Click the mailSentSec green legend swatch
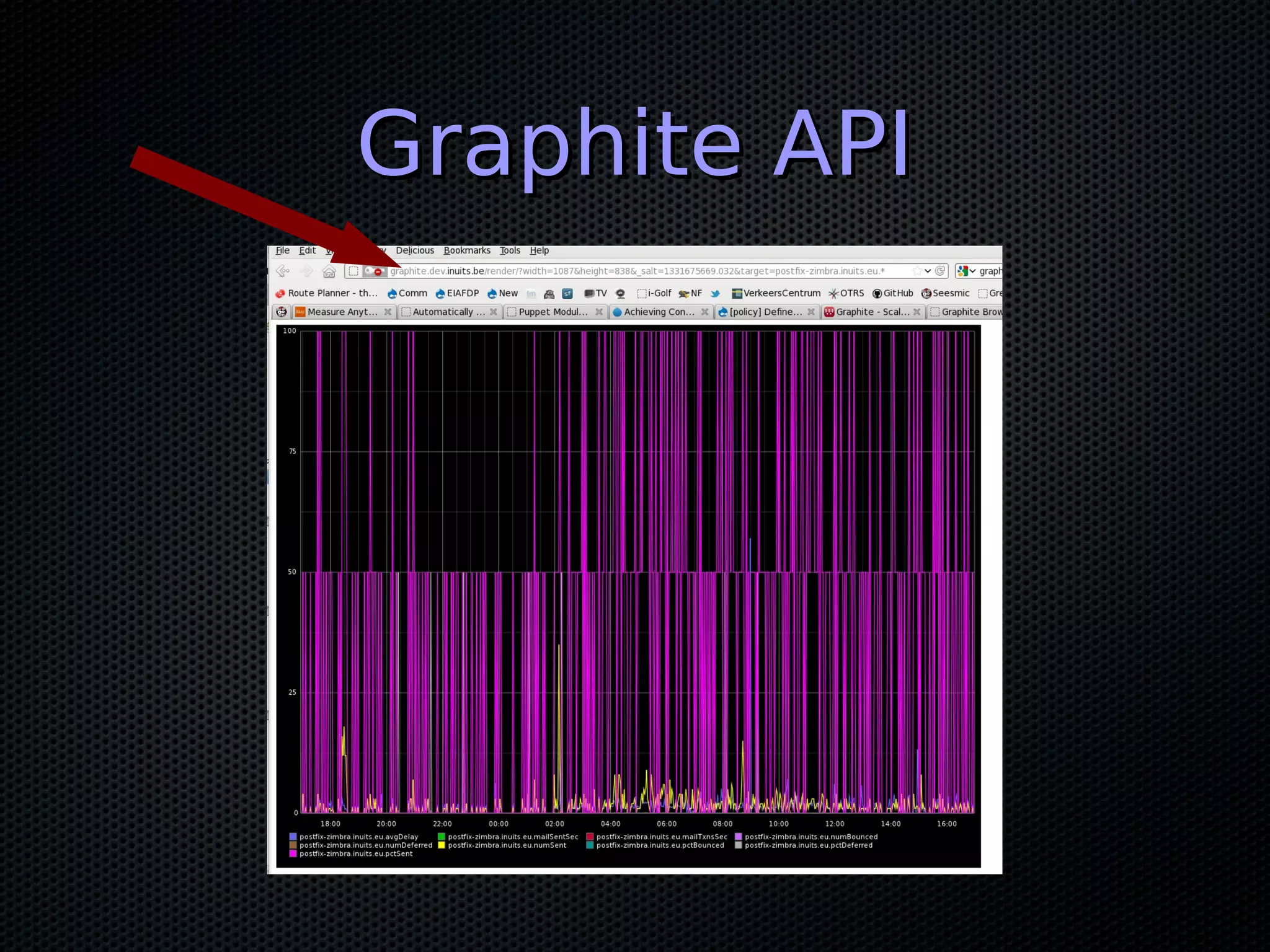 [442, 837]
